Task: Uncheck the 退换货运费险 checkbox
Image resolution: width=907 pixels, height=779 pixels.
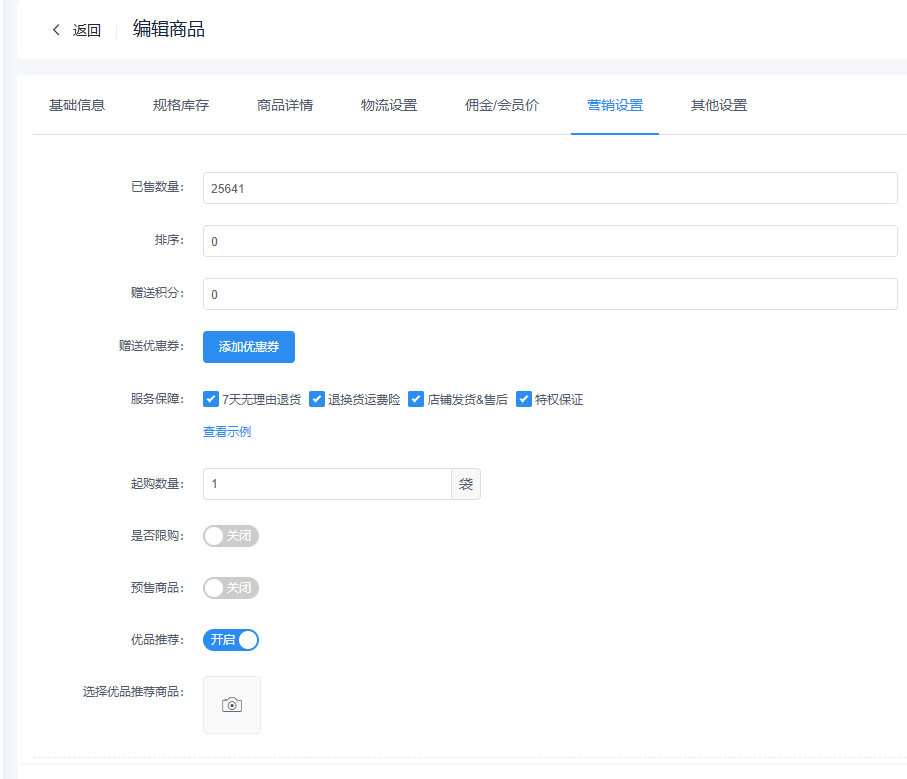Action: (317, 399)
